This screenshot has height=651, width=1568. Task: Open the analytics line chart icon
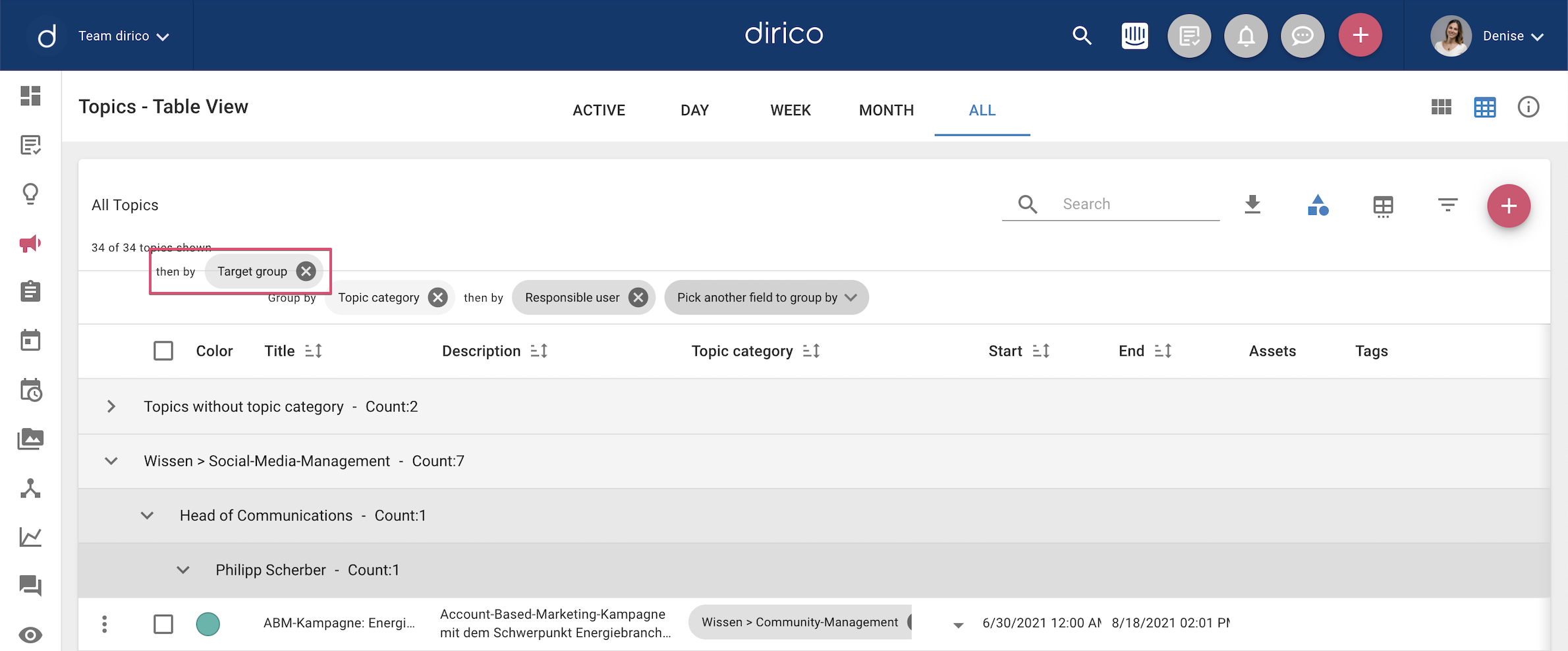pyautogui.click(x=30, y=537)
